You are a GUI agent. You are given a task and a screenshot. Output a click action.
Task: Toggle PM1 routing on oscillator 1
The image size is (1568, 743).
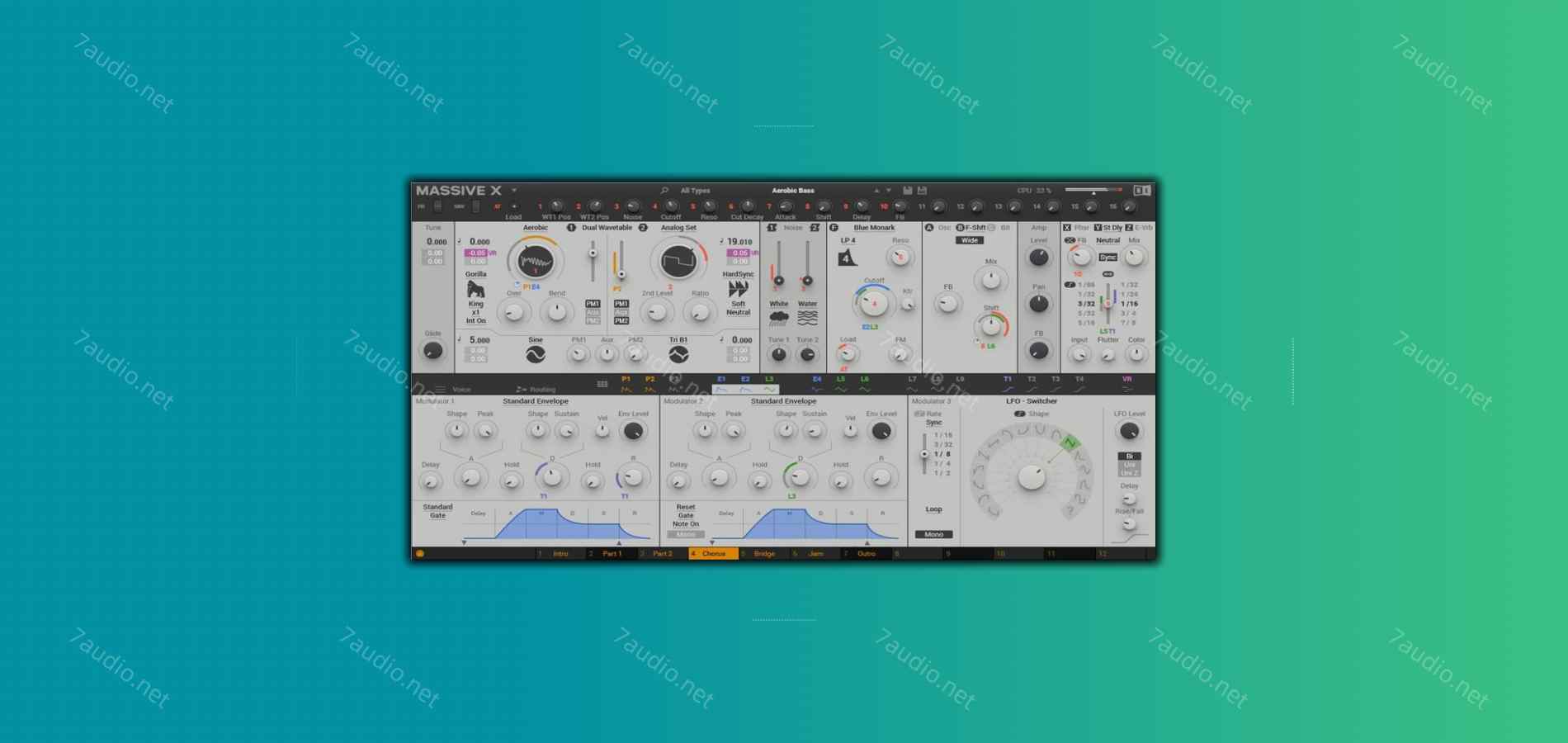pyautogui.click(x=593, y=304)
